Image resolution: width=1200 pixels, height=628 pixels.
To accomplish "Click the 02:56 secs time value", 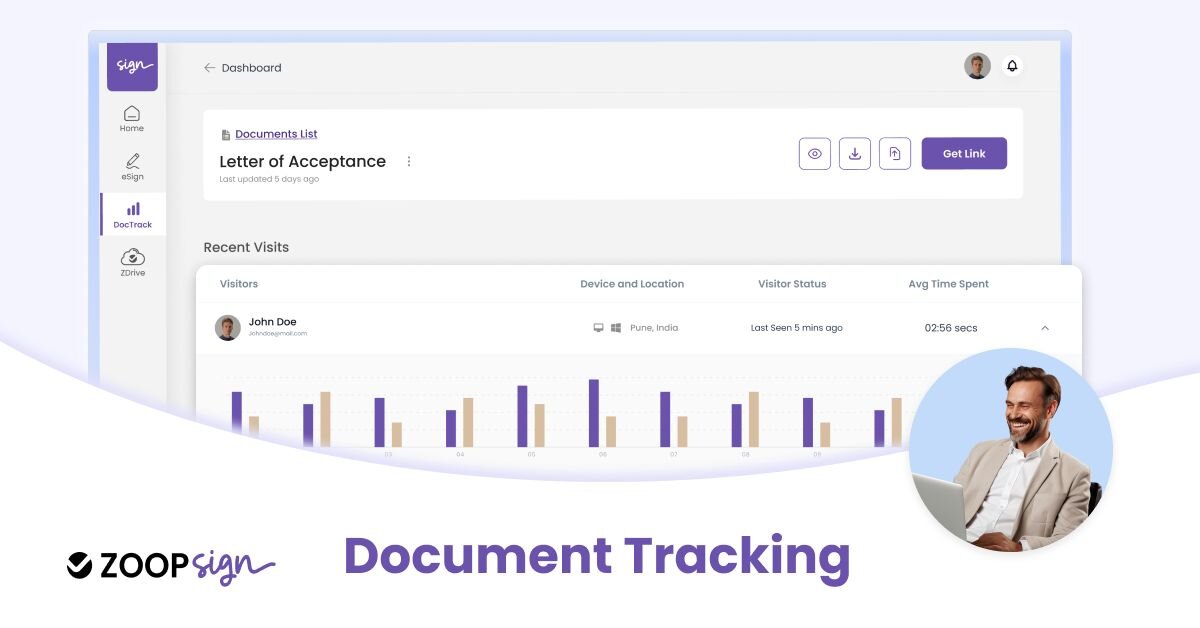I will click(951, 328).
